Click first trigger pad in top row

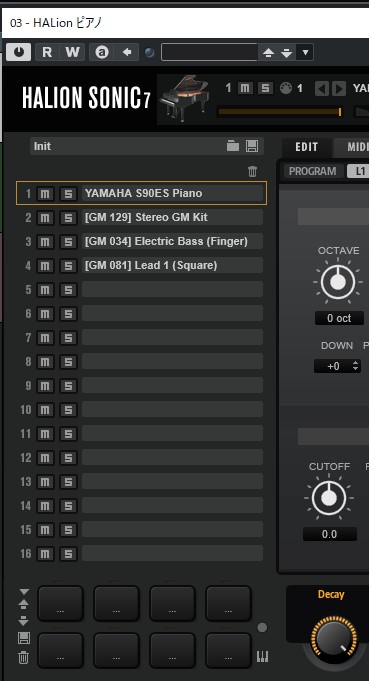[x=60, y=604]
